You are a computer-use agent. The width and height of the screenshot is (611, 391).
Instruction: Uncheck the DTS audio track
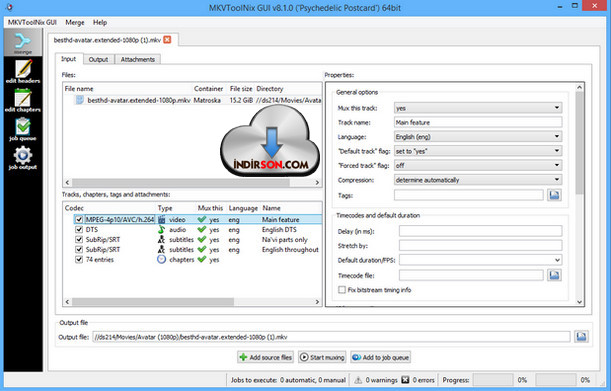click(x=79, y=230)
